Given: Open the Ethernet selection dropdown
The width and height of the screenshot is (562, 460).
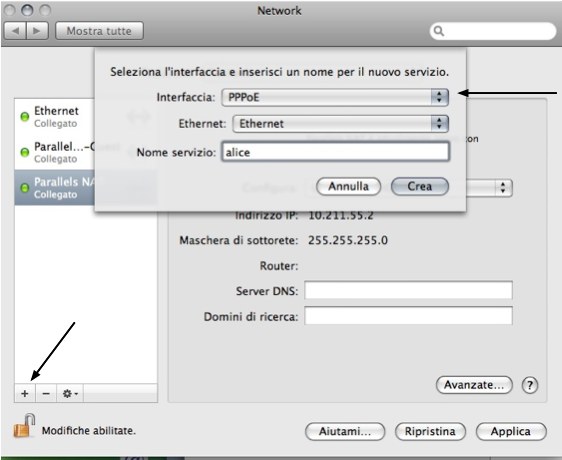Looking at the screenshot, I should tap(340, 124).
